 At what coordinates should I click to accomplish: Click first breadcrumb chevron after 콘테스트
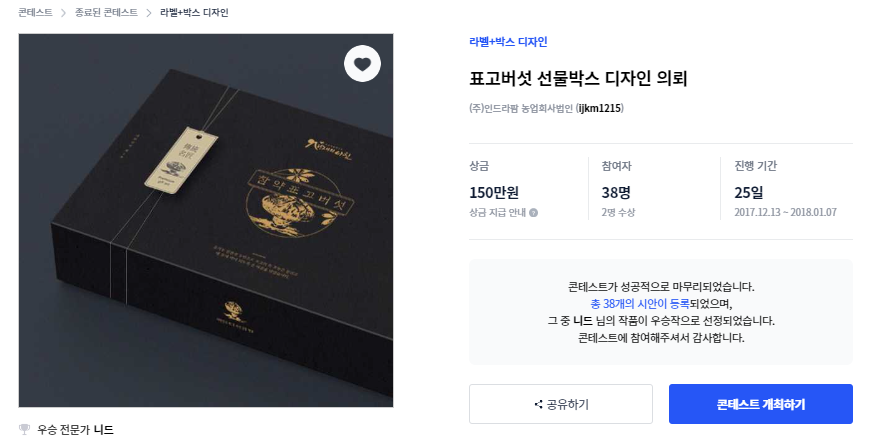pyautogui.click(x=63, y=13)
